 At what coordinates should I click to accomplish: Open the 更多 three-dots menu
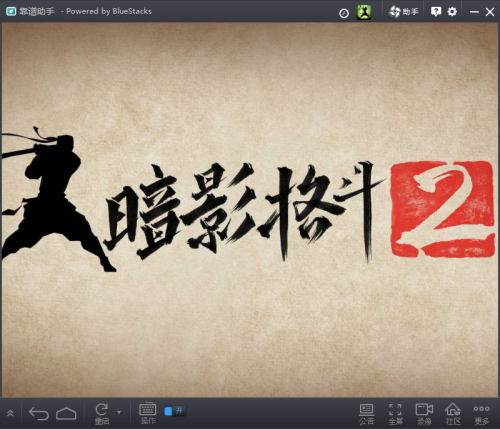coord(481,414)
